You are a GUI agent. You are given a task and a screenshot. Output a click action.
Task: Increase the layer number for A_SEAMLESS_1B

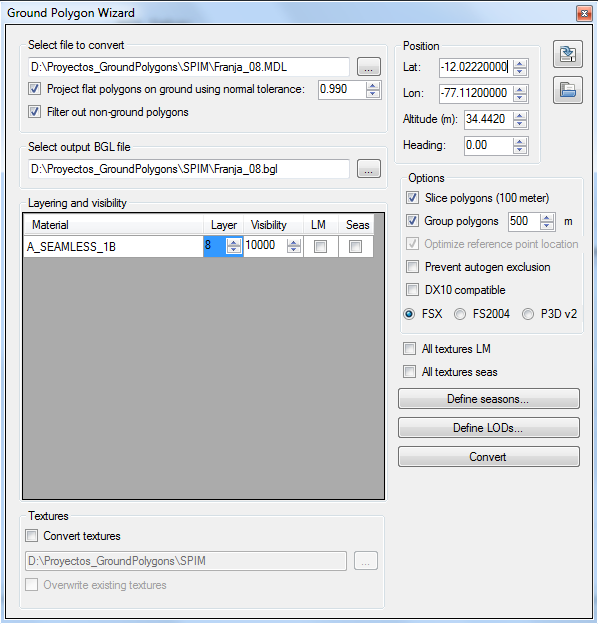pyautogui.click(x=234, y=242)
